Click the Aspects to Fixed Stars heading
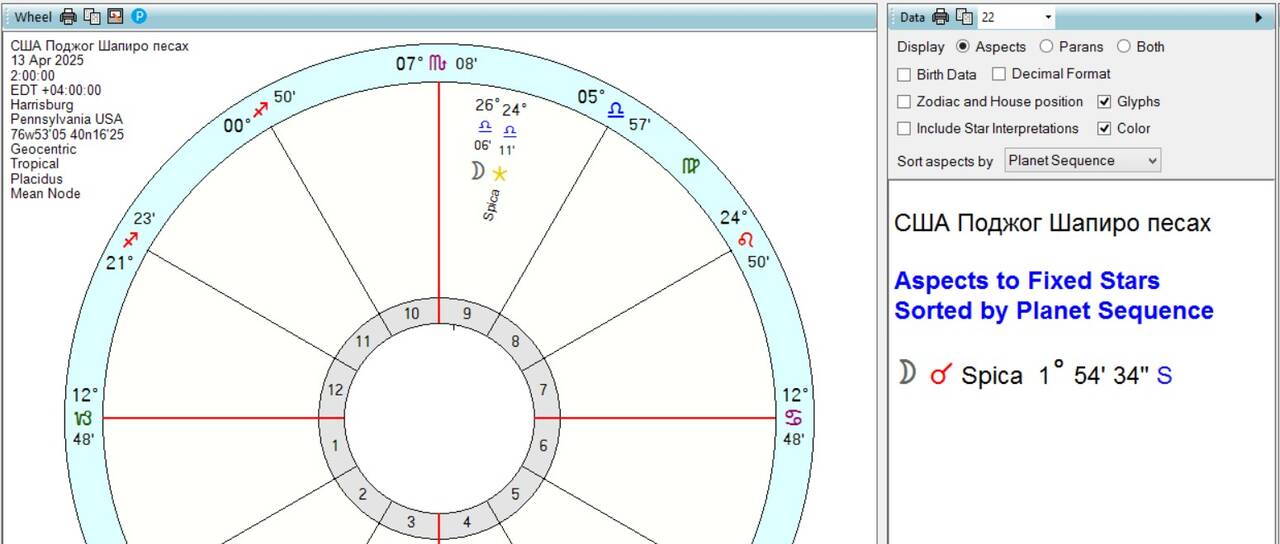 point(1027,281)
